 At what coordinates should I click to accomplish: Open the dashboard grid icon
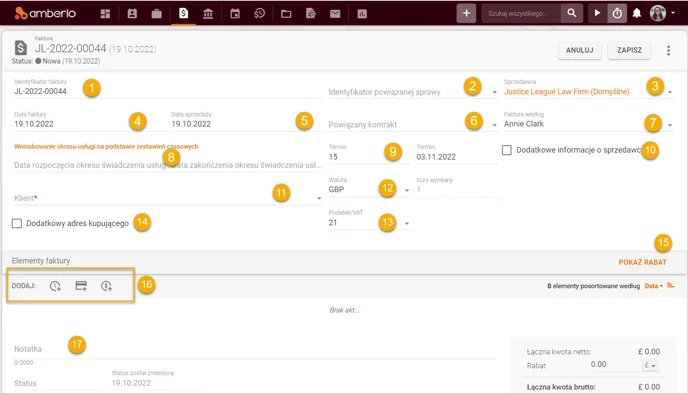(105, 14)
